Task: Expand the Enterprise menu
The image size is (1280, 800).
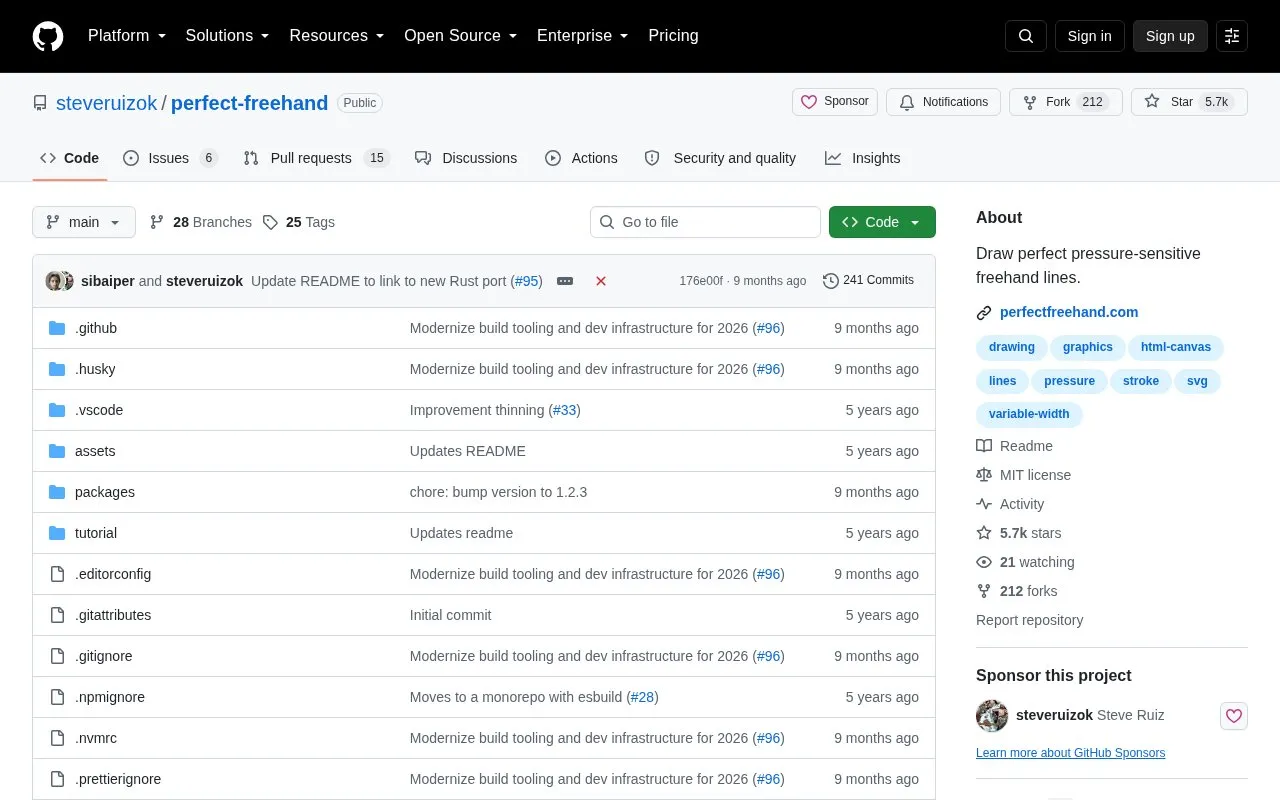Action: 582,36
